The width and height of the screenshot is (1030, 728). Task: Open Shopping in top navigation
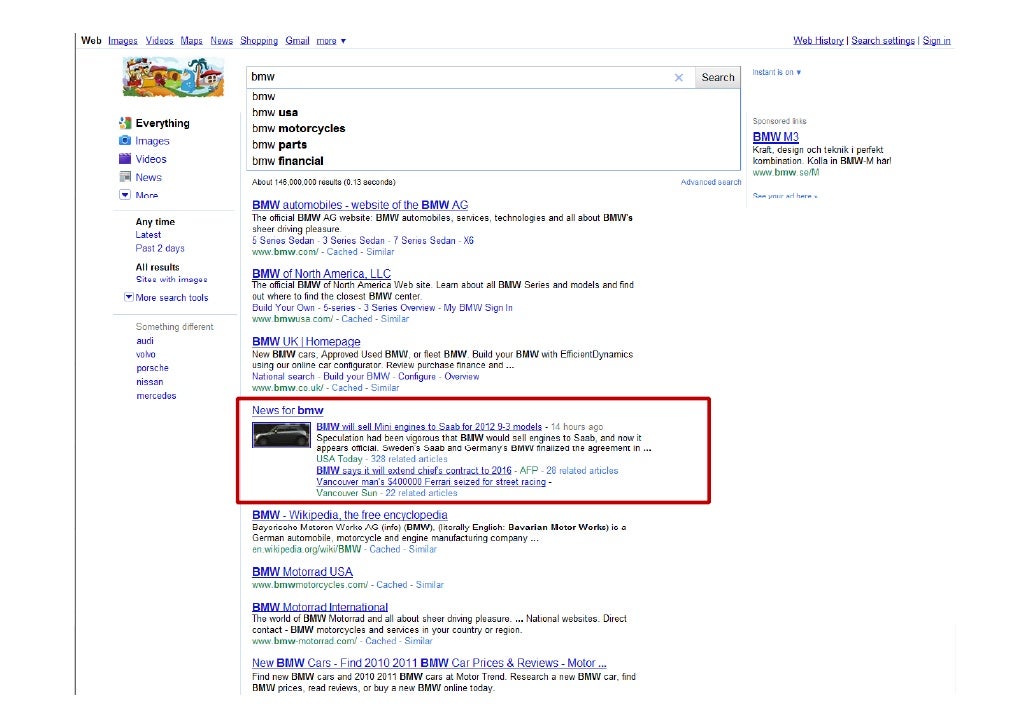pyautogui.click(x=259, y=41)
